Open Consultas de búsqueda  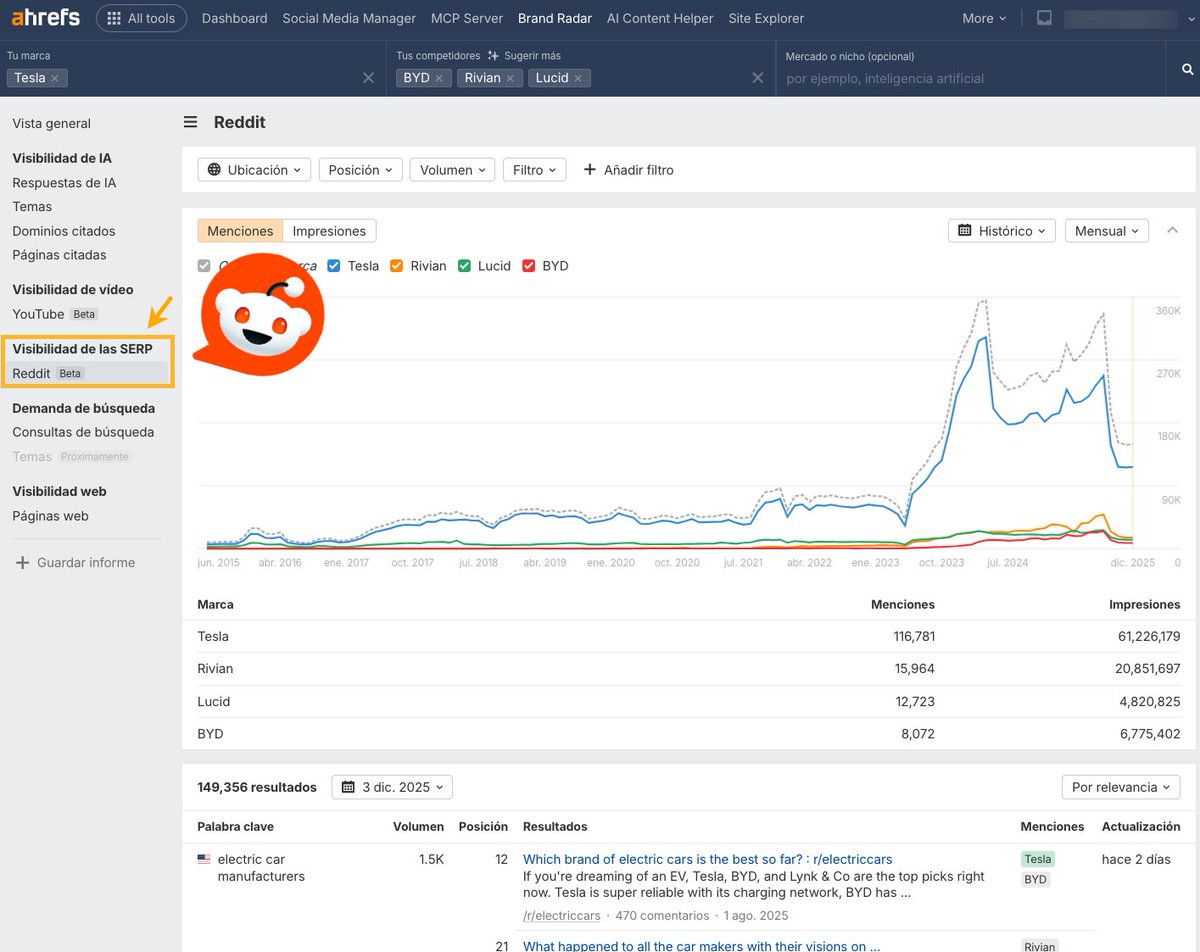(83, 432)
